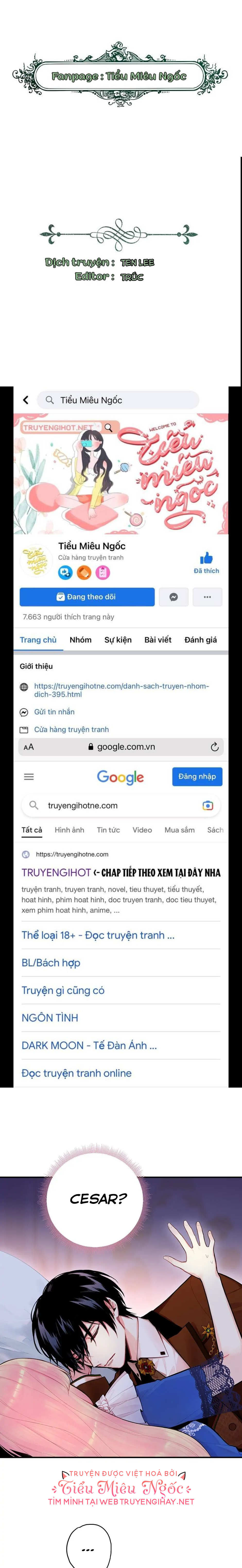This screenshot has width=242, height=1568.
Task: Tap the back arrow beside search bar
Action: click(25, 400)
